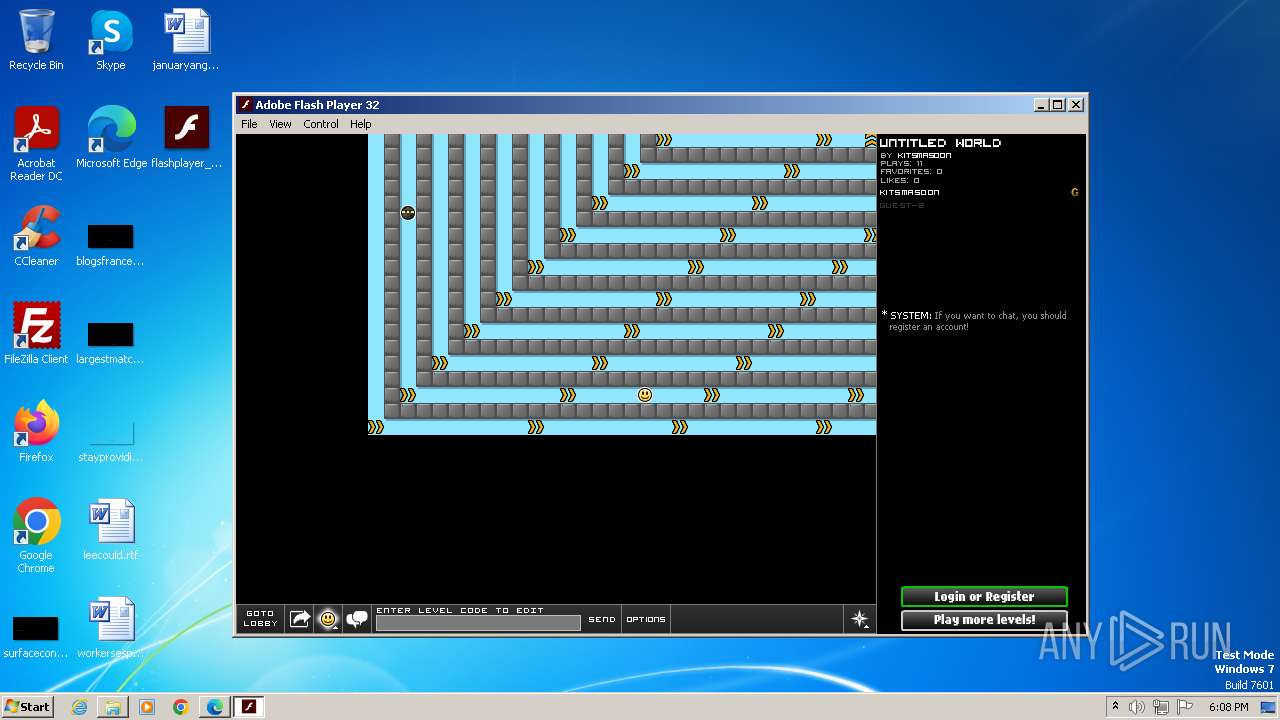1280x720 pixels.
Task: Click Windows Media Player taskbar icon
Action: tap(147, 707)
